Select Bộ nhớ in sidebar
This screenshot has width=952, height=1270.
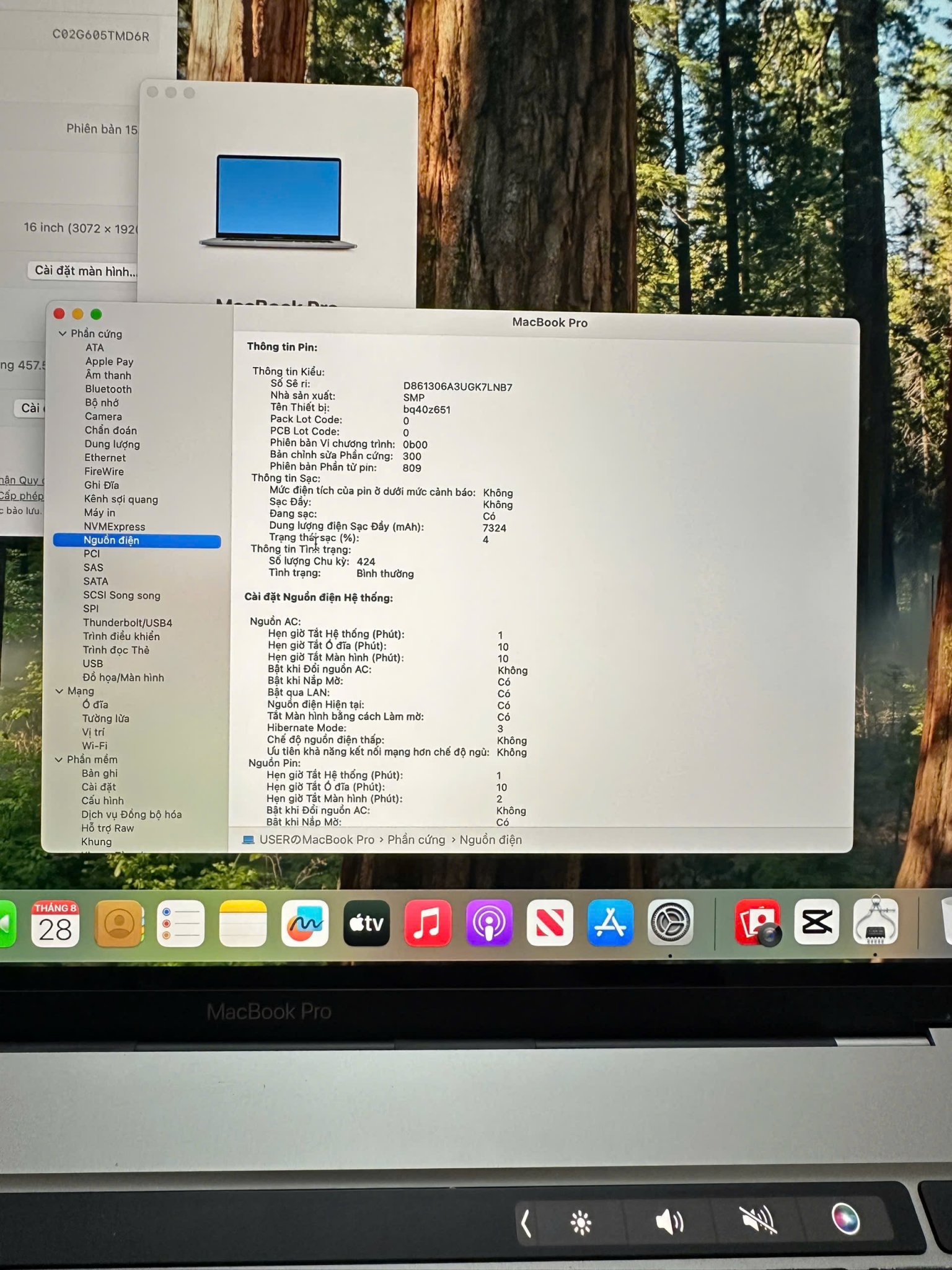coord(102,402)
